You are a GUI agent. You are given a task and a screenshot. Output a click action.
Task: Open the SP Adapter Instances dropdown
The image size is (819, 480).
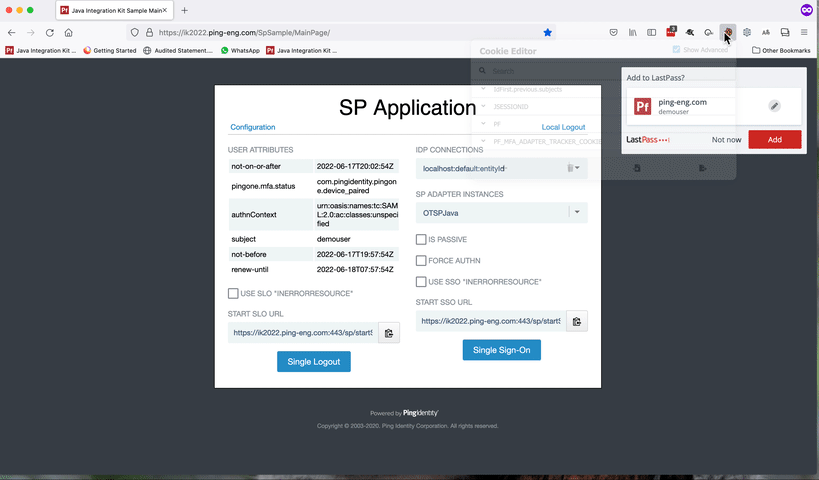click(x=501, y=213)
